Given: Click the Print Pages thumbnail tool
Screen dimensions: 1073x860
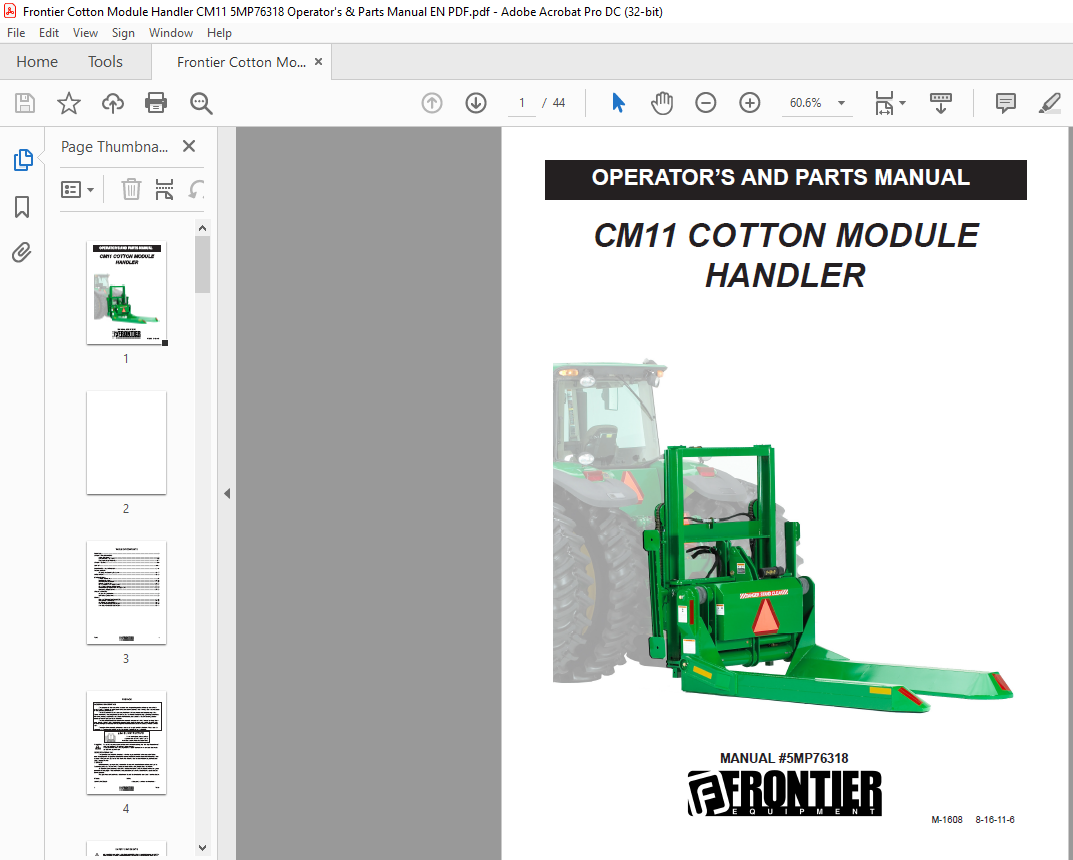Looking at the screenshot, I should click(164, 190).
